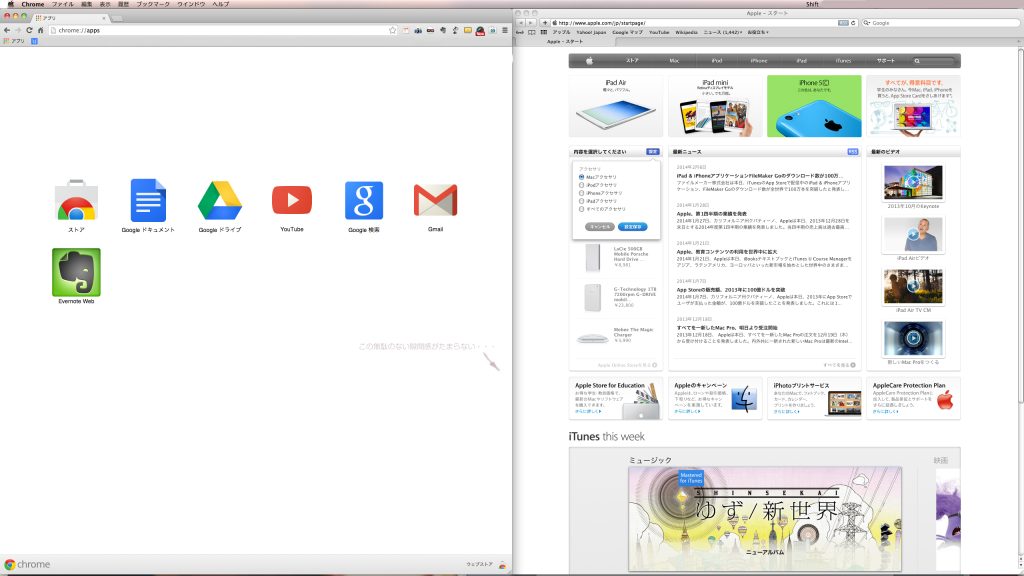Open the AppleCare Protection Plan tile

tap(913, 398)
